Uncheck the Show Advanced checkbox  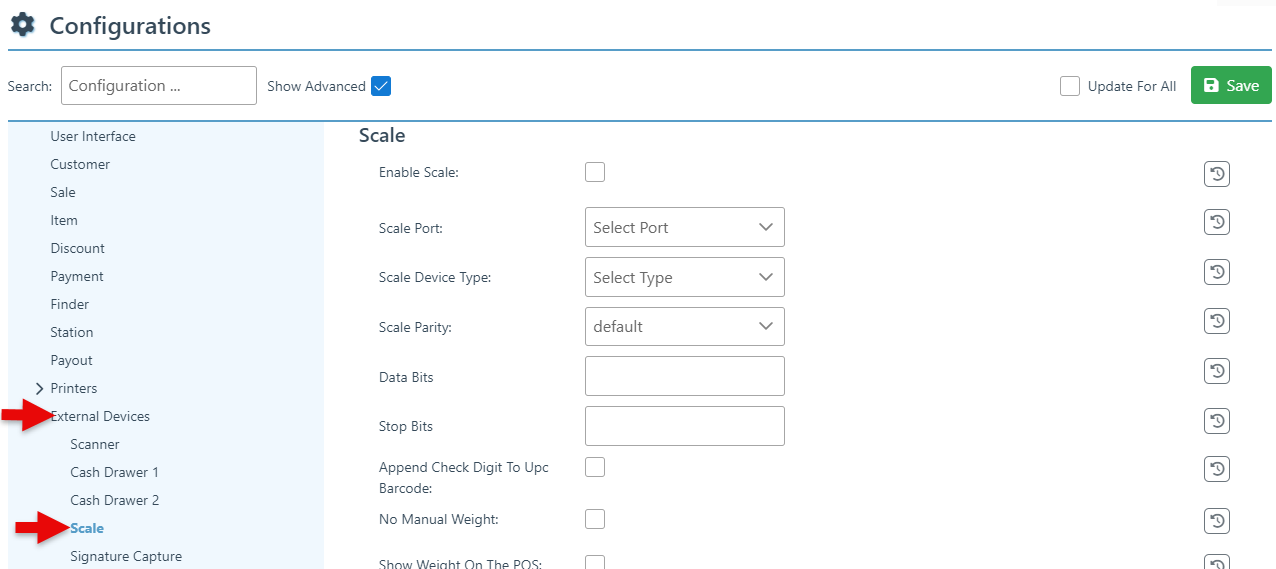point(380,86)
